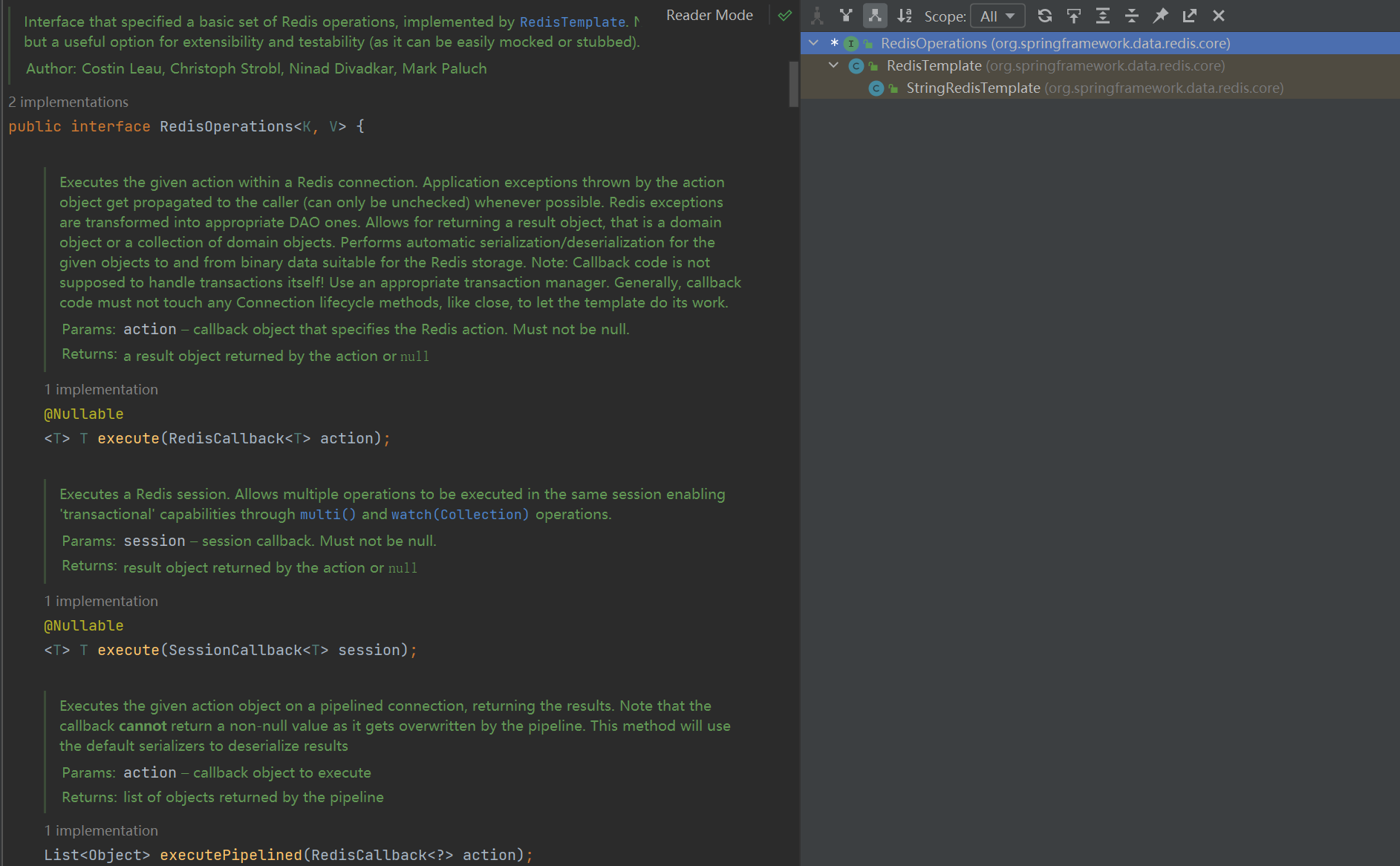Click the Class Hierarchy toolbar icon

coord(817,16)
